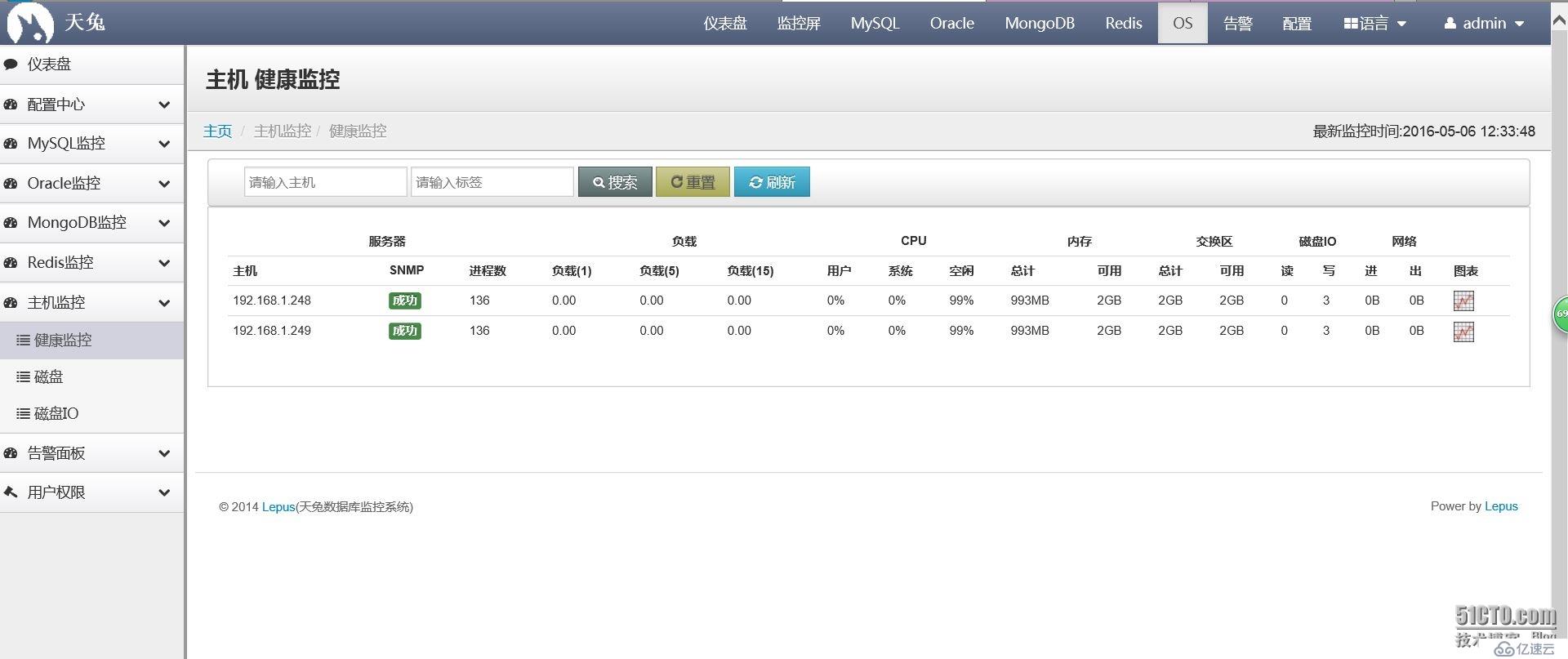This screenshot has width=1568, height=659.
Task: Click the 天兔 brand title
Action: pyautogui.click(x=84, y=22)
